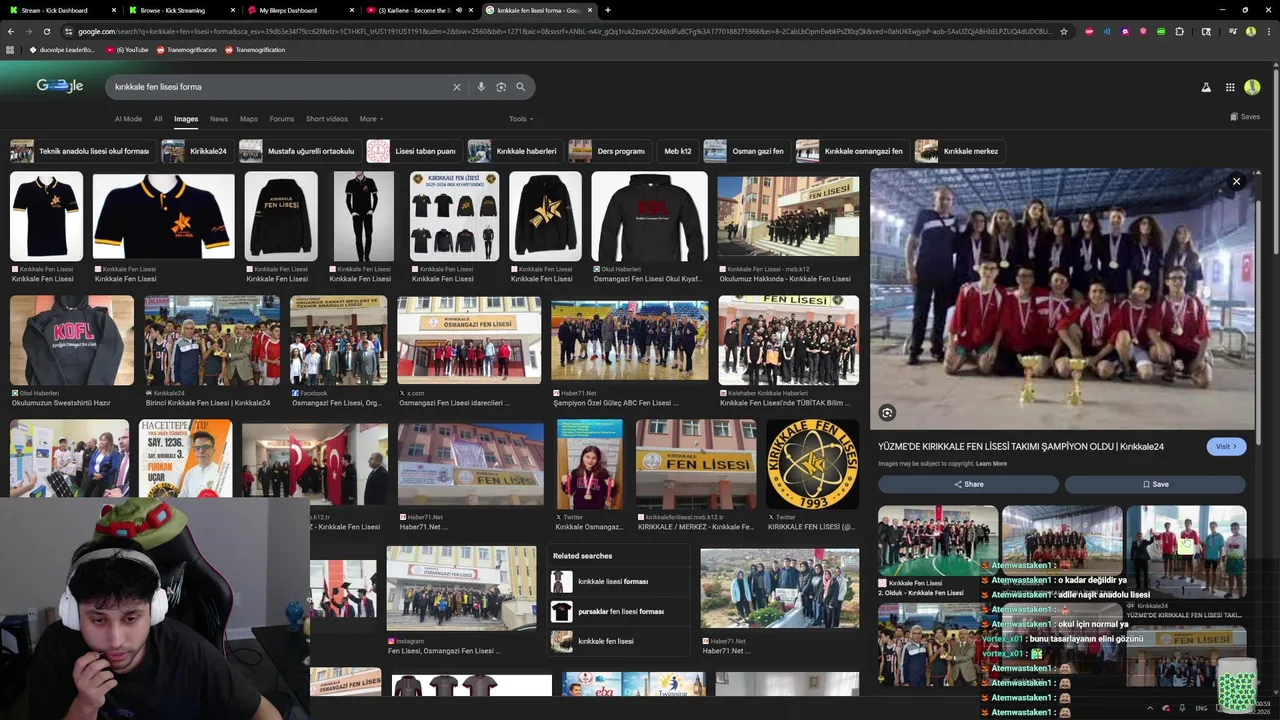
Task: Click Chrome profile avatar in toolbar
Action: click(x=1251, y=31)
